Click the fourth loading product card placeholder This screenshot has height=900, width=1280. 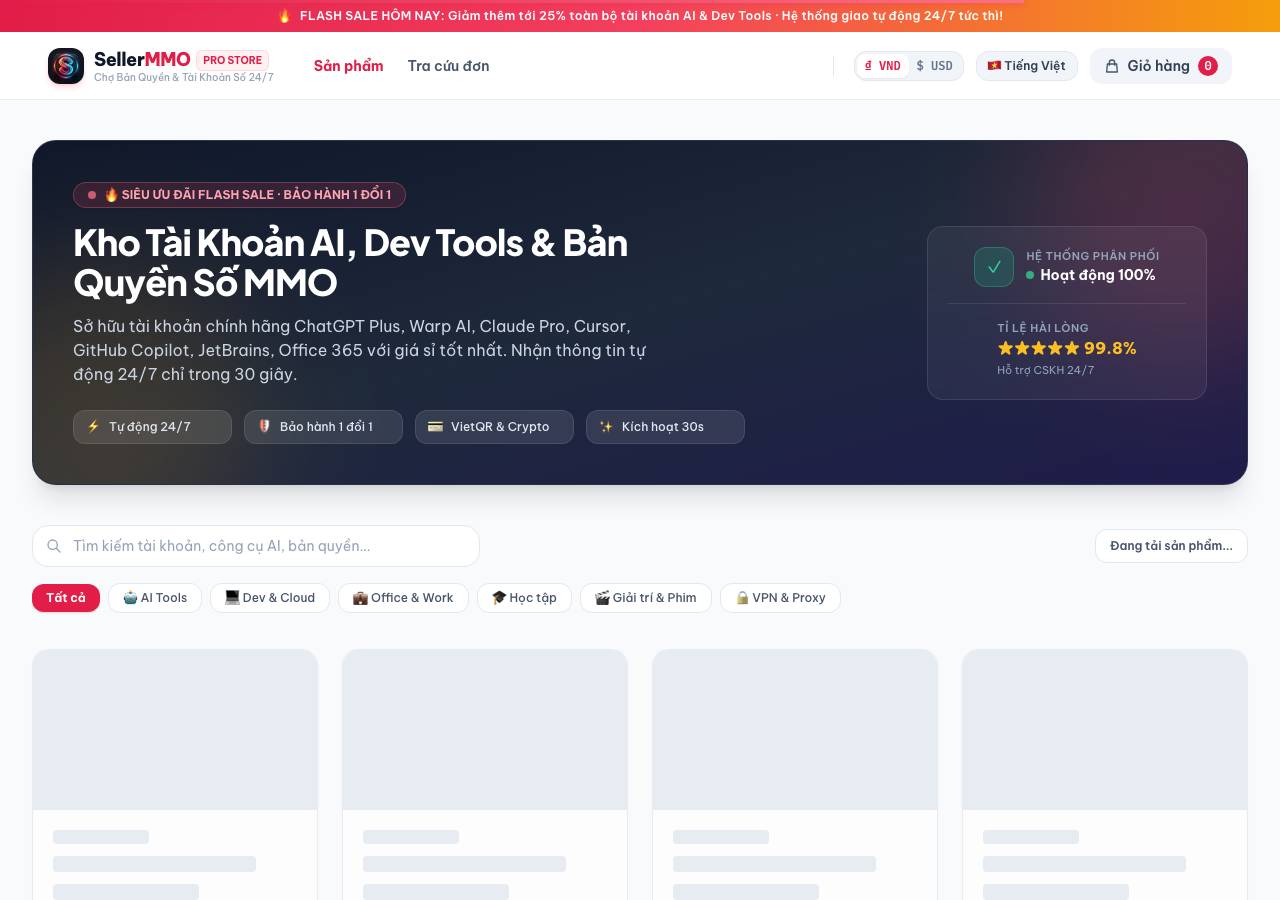coord(1105,775)
